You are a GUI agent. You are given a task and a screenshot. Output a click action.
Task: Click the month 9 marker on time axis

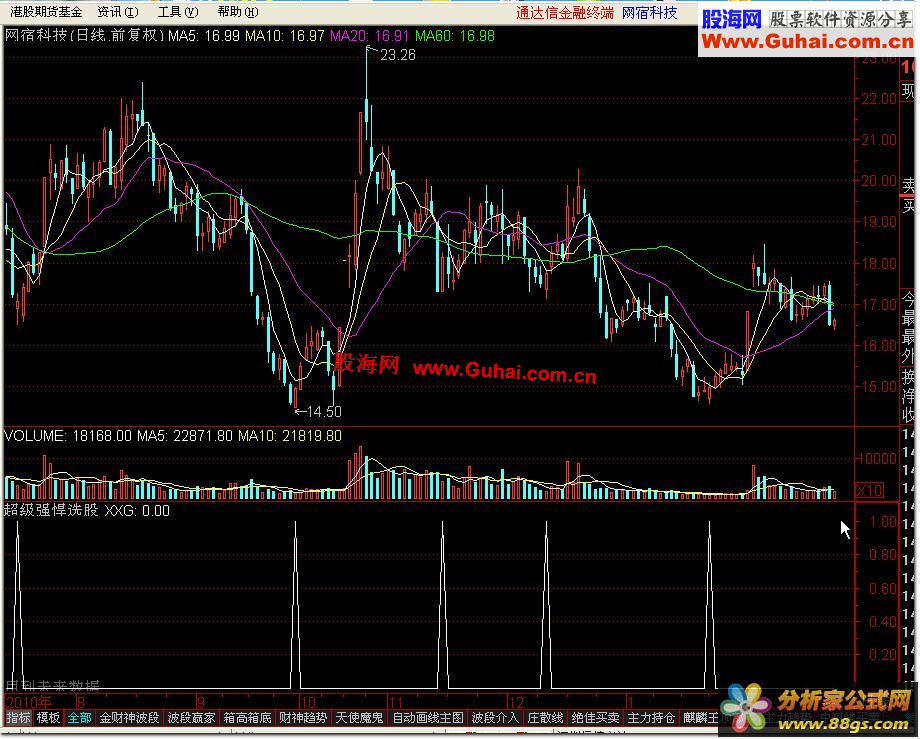[201, 703]
